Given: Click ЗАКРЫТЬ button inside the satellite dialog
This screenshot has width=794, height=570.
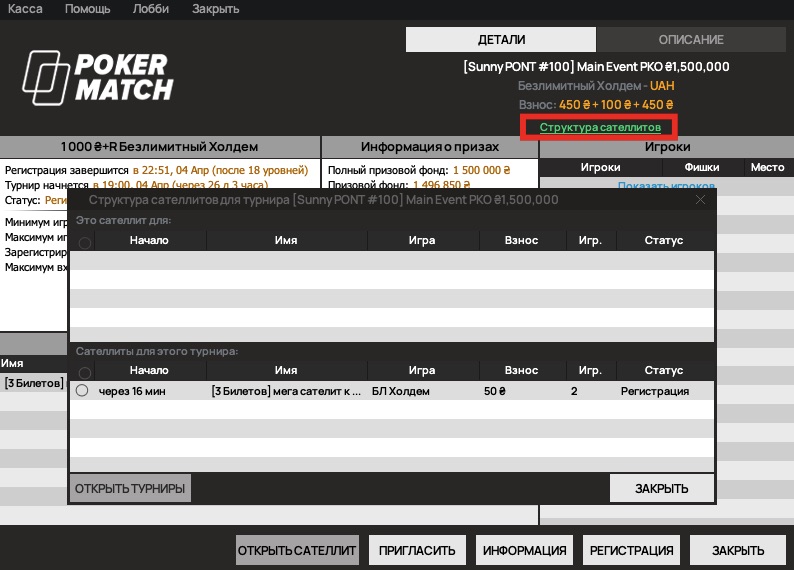Looking at the screenshot, I should tap(662, 488).
